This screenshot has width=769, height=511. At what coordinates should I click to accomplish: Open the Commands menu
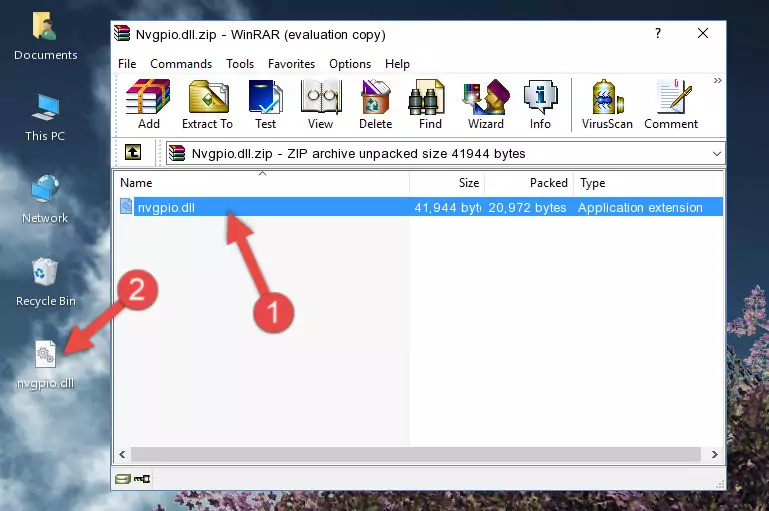181,64
